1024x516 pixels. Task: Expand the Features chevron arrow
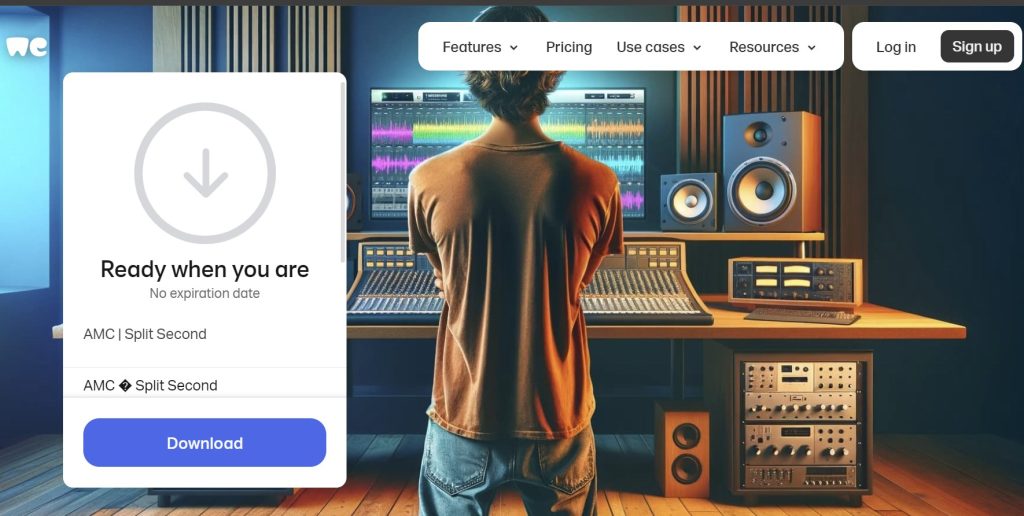pyautogui.click(x=514, y=48)
